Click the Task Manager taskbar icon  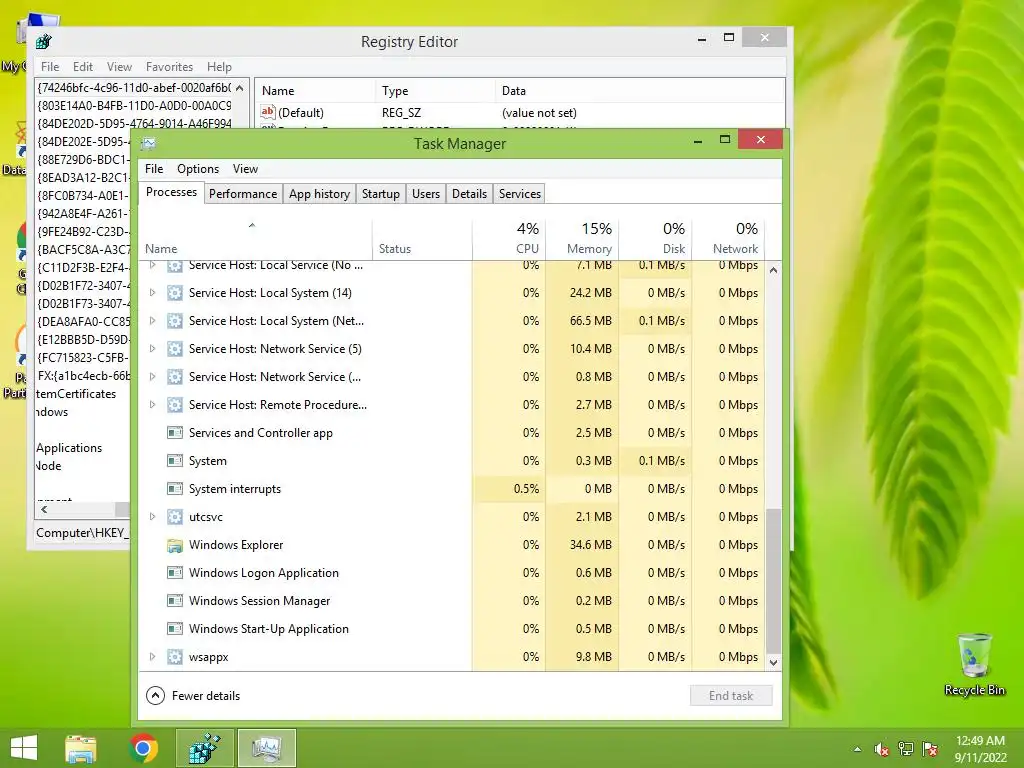[266, 748]
